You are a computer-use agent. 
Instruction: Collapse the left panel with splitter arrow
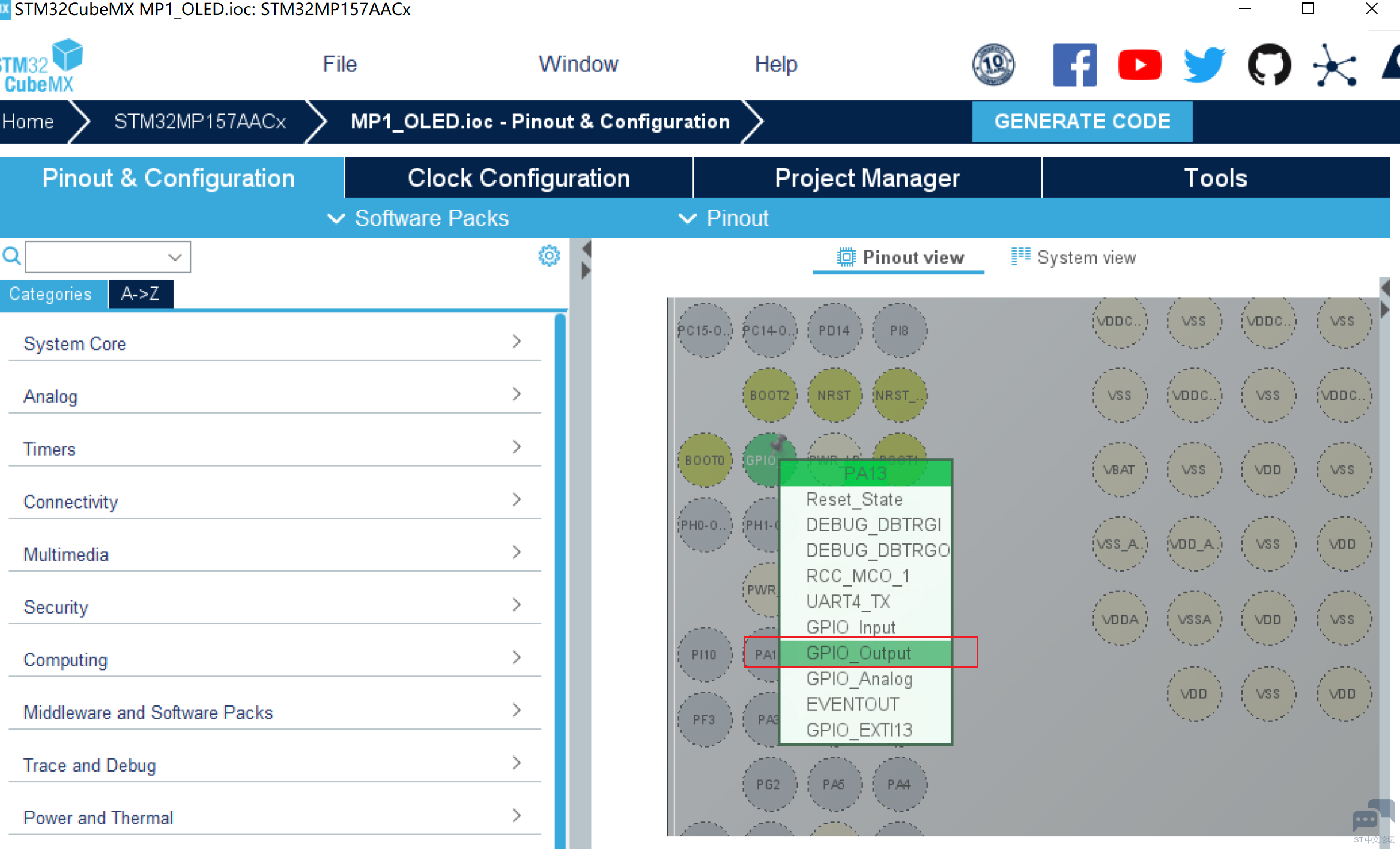586,249
